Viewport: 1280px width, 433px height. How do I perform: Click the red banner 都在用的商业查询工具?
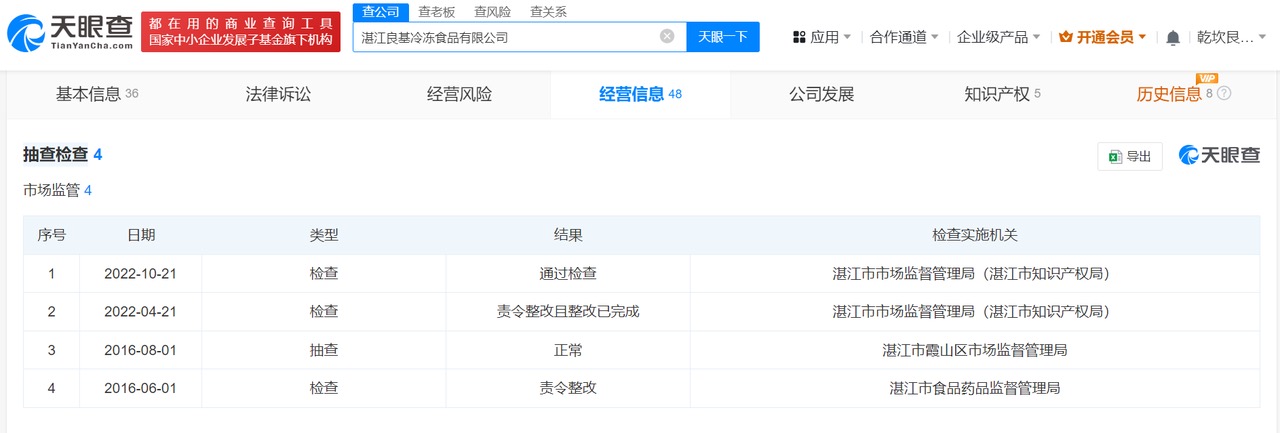[240, 33]
